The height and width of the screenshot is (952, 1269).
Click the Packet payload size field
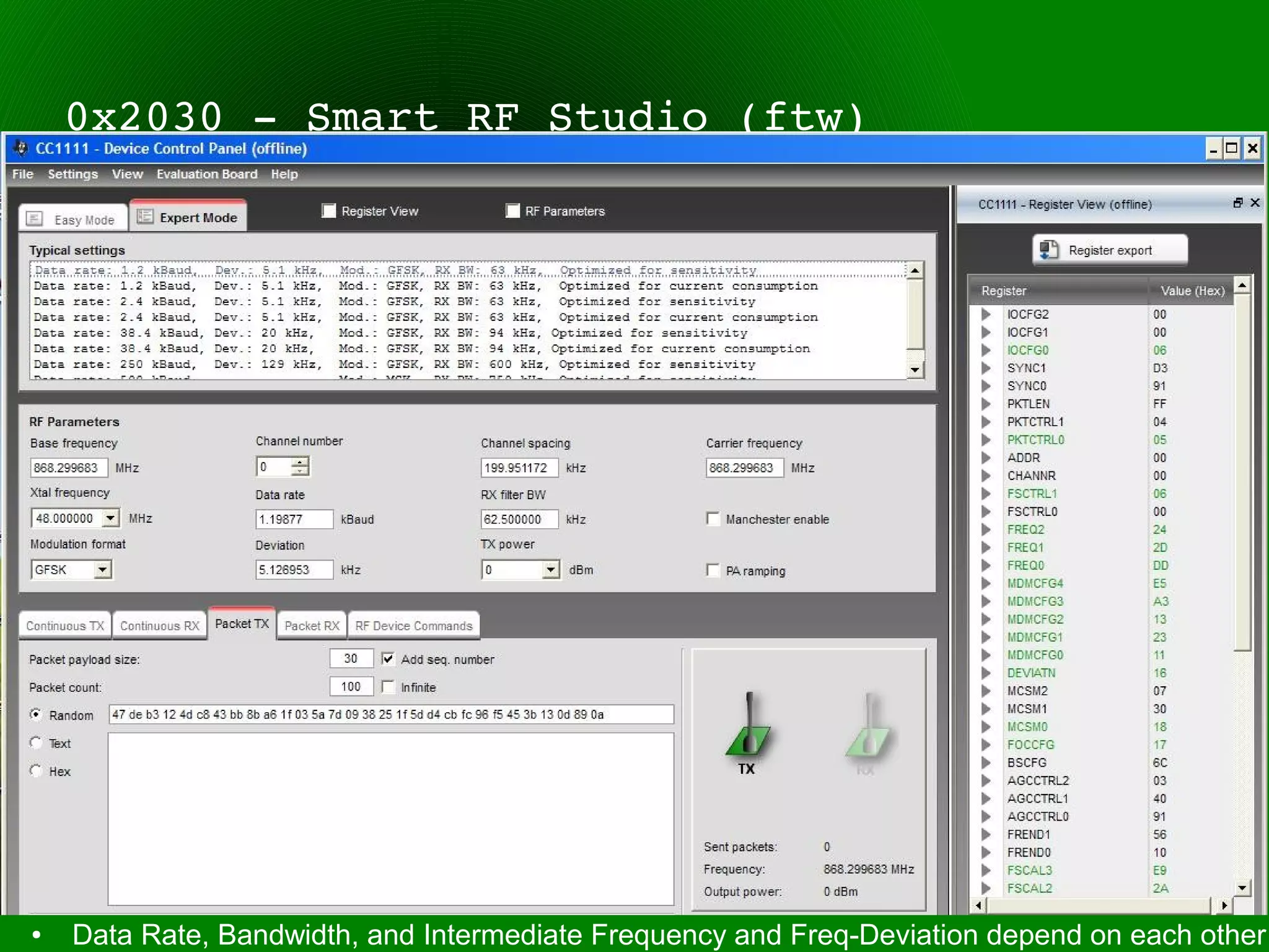pos(351,658)
